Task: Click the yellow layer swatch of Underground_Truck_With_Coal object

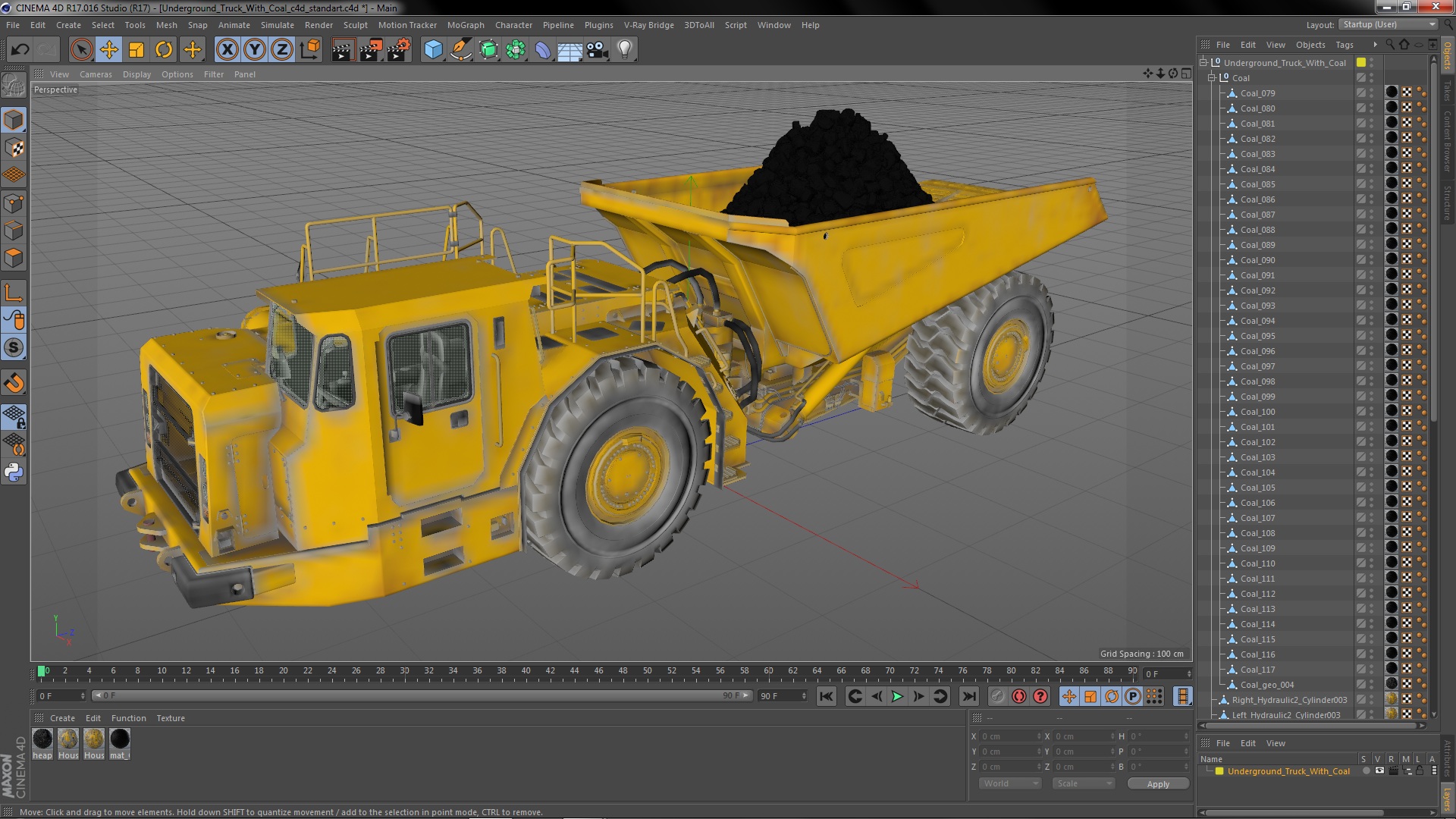Action: click(x=1361, y=63)
